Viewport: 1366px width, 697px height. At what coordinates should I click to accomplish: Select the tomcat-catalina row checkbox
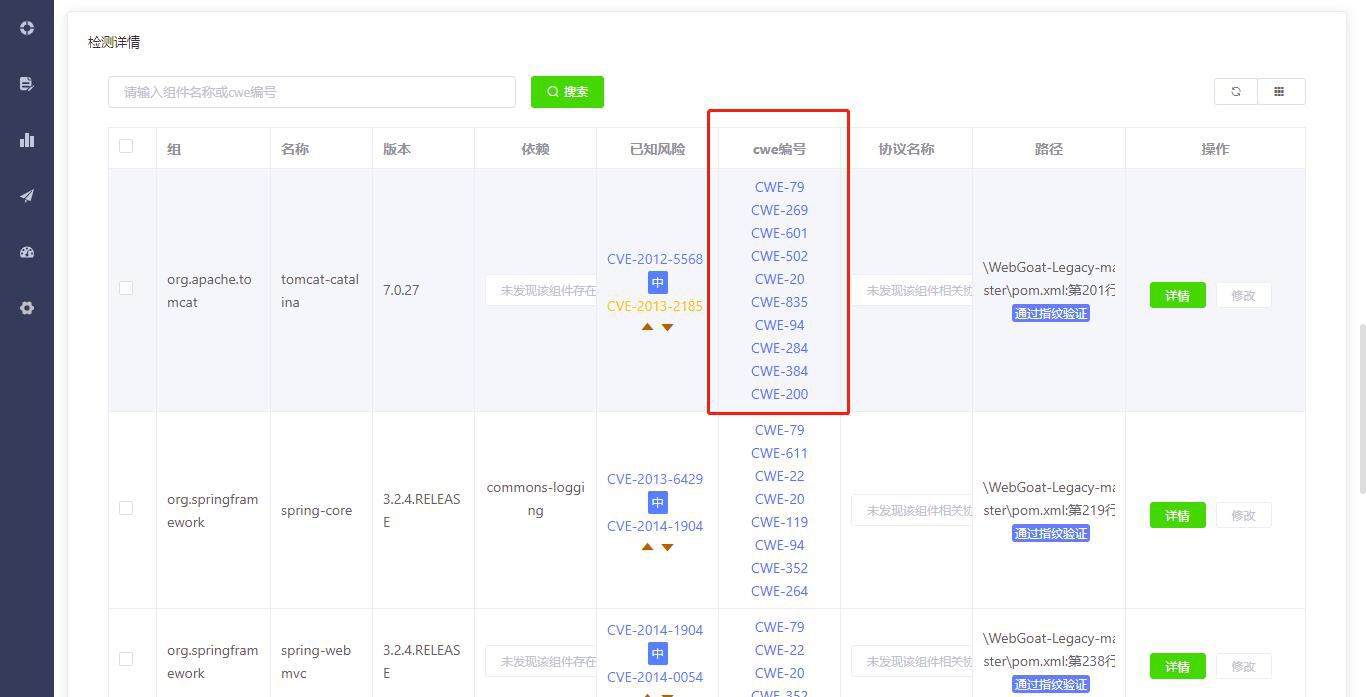[126, 288]
